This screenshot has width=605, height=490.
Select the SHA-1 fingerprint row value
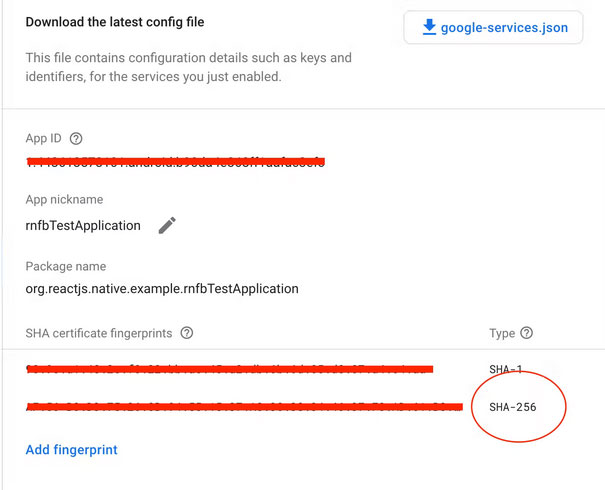point(230,369)
